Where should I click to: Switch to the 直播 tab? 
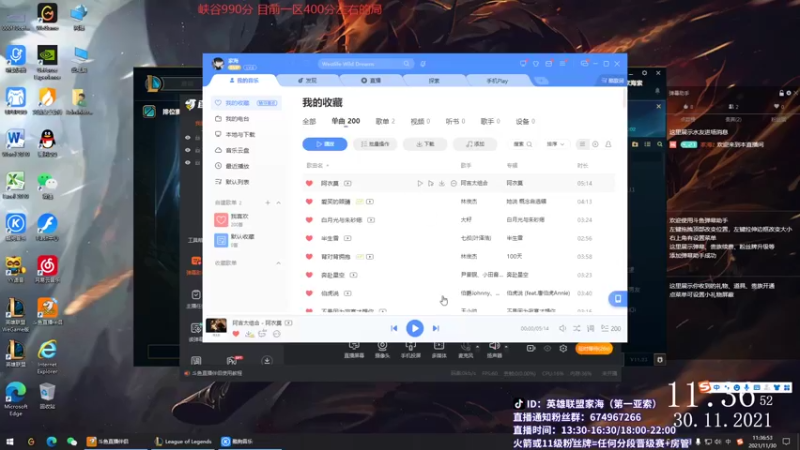pyautogui.click(x=371, y=81)
